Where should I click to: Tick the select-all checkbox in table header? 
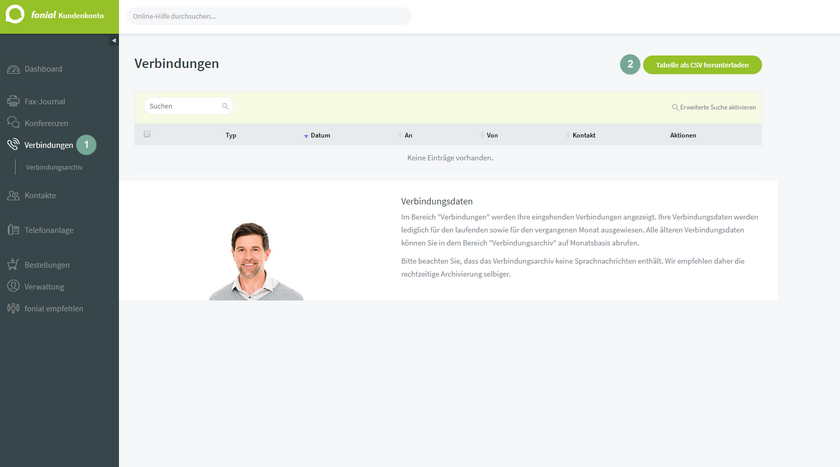click(147, 134)
